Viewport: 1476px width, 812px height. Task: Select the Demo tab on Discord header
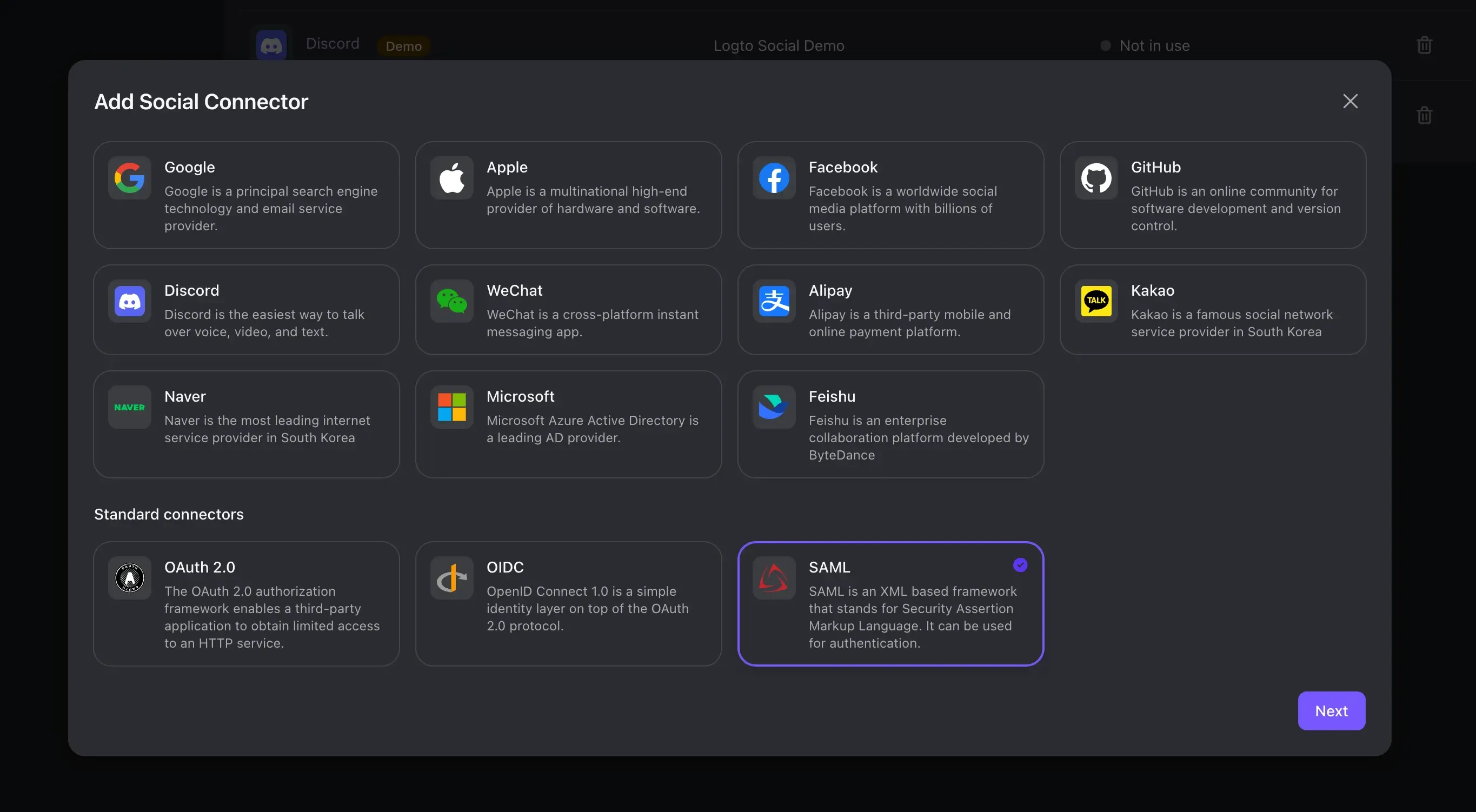(x=403, y=45)
